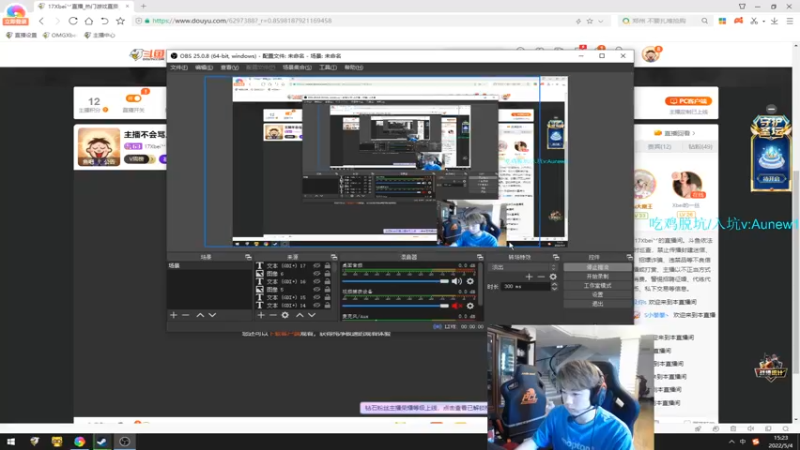The width and height of the screenshot is (800, 450).
Task: Reload the Douyu page
Action: 73,21
